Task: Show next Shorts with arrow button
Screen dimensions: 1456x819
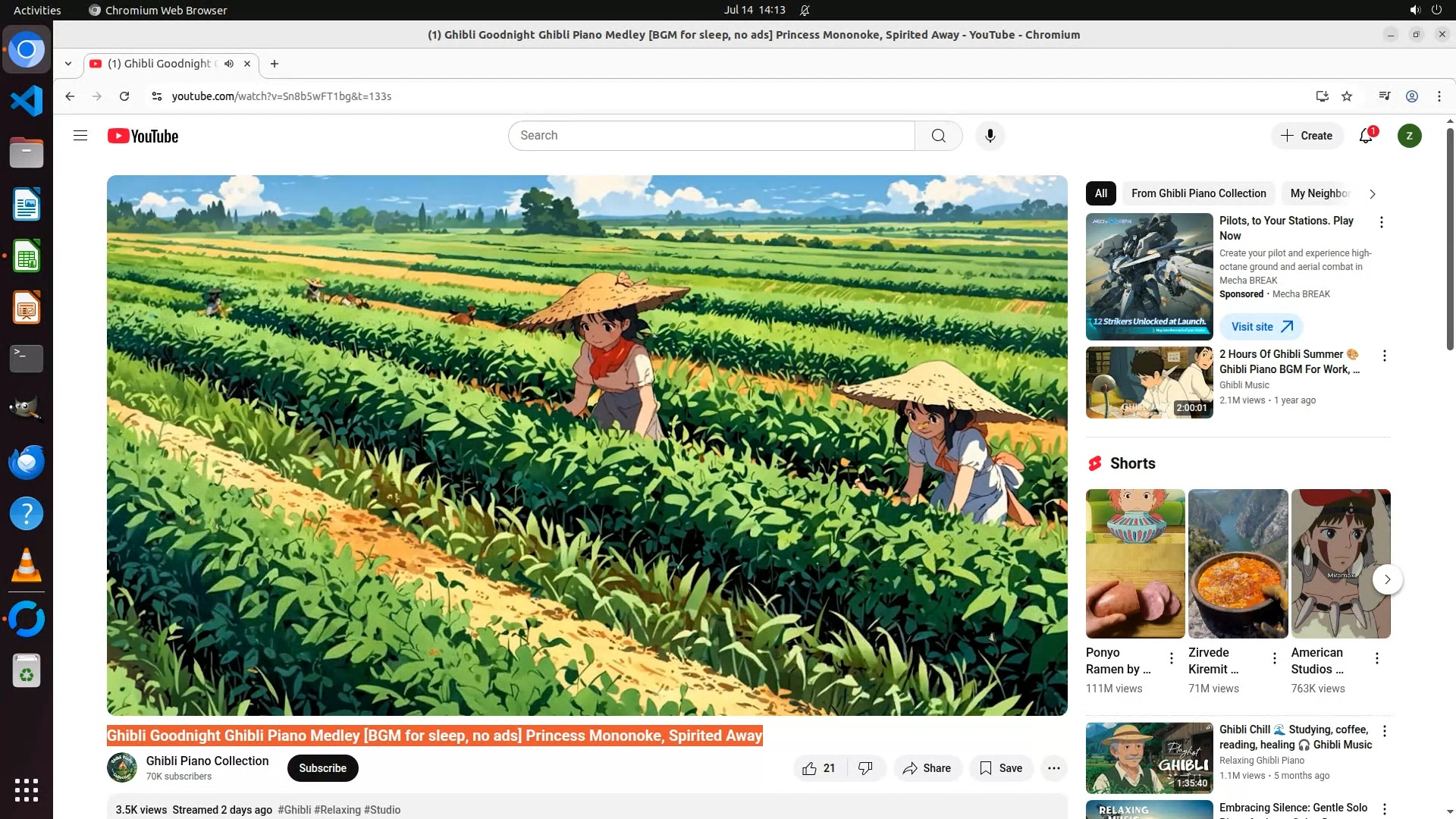Action: (1387, 579)
